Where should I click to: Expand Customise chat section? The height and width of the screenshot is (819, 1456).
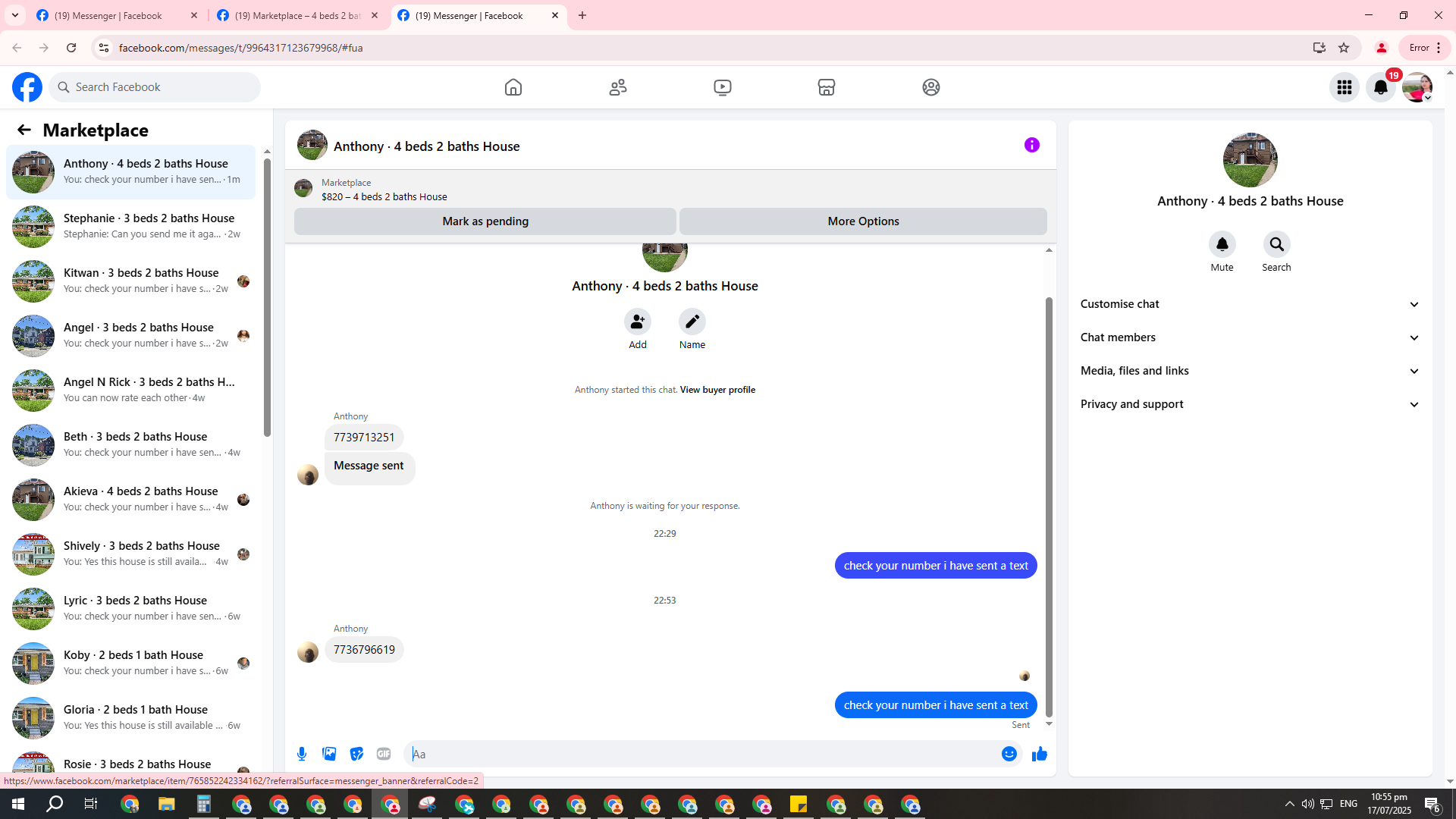[x=1250, y=304]
